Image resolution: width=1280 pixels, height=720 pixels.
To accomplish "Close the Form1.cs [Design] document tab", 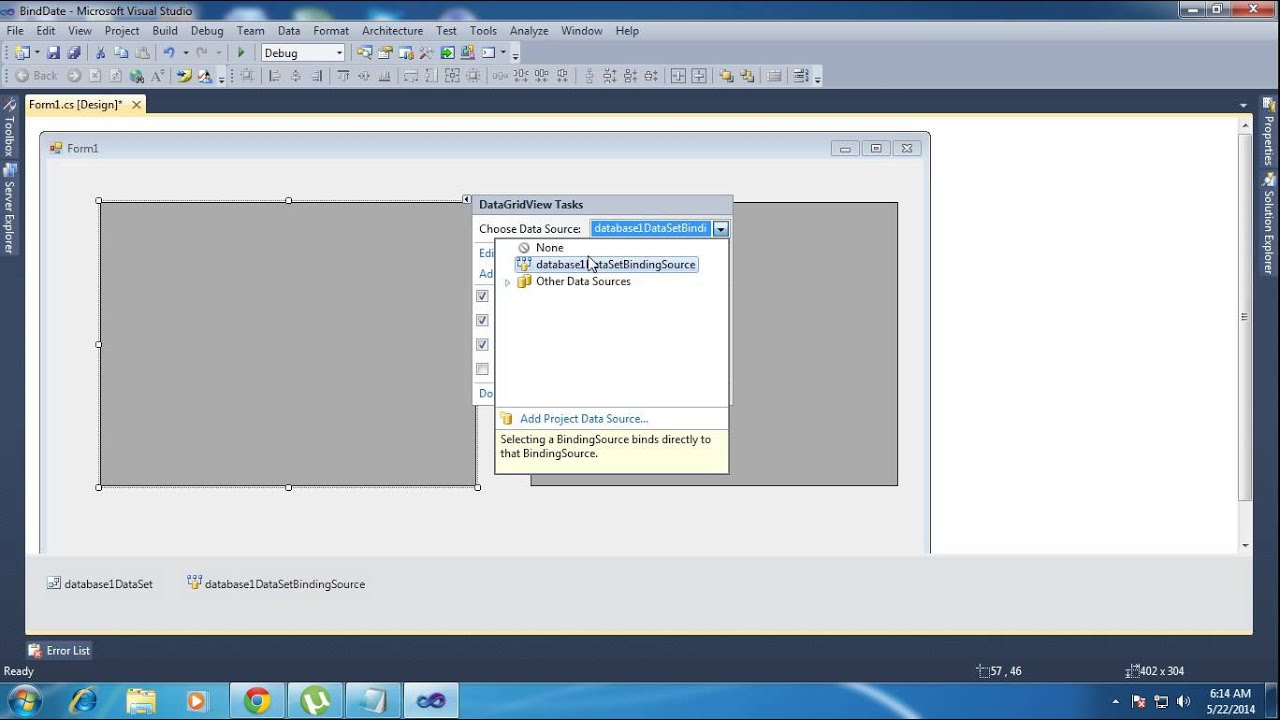I will [x=136, y=104].
